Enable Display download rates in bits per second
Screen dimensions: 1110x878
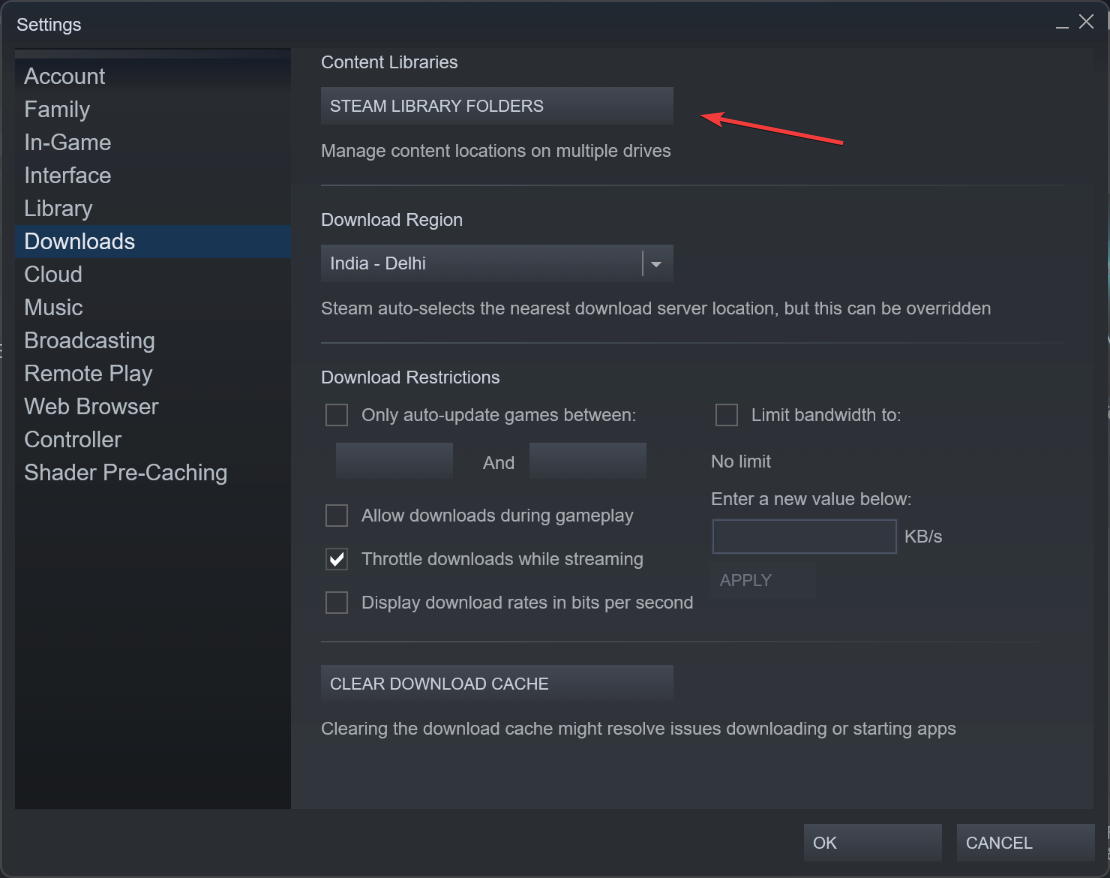point(336,603)
